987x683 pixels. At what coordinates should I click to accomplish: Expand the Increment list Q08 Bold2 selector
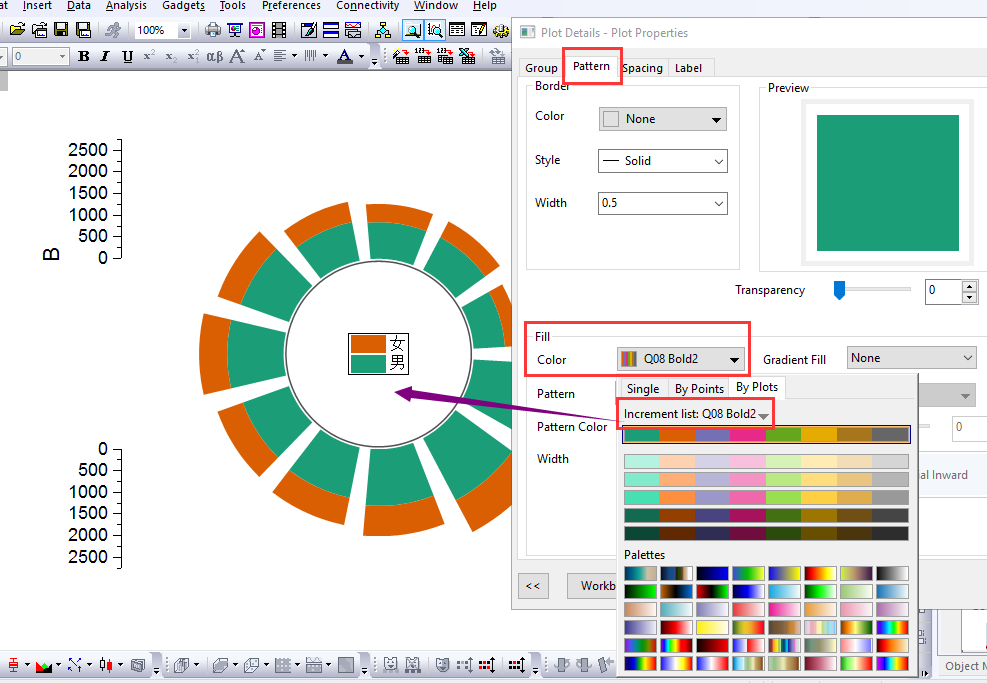(696, 414)
